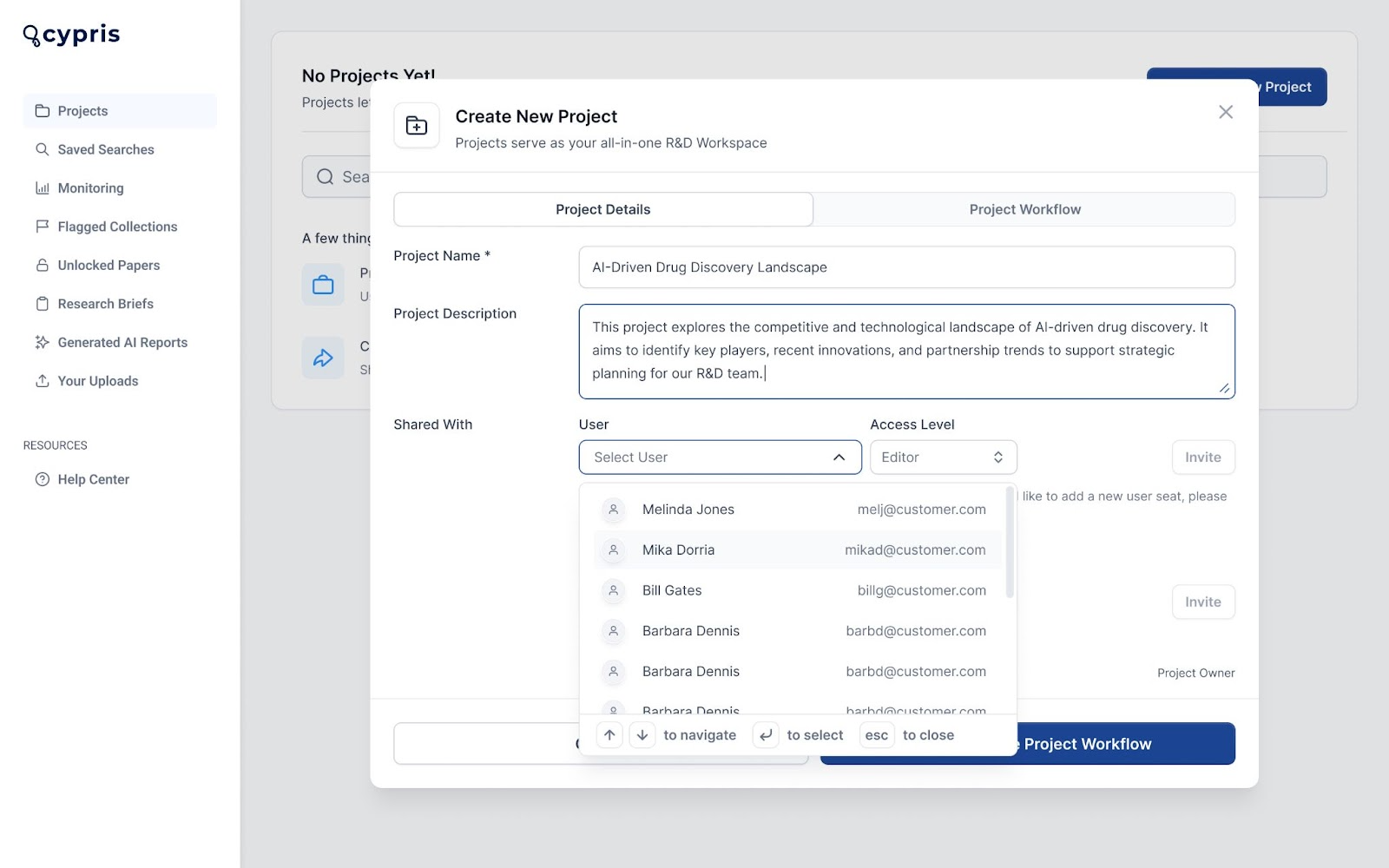Select user Mika Dorria
Viewport: 1389px width, 868px height.
coord(797,550)
